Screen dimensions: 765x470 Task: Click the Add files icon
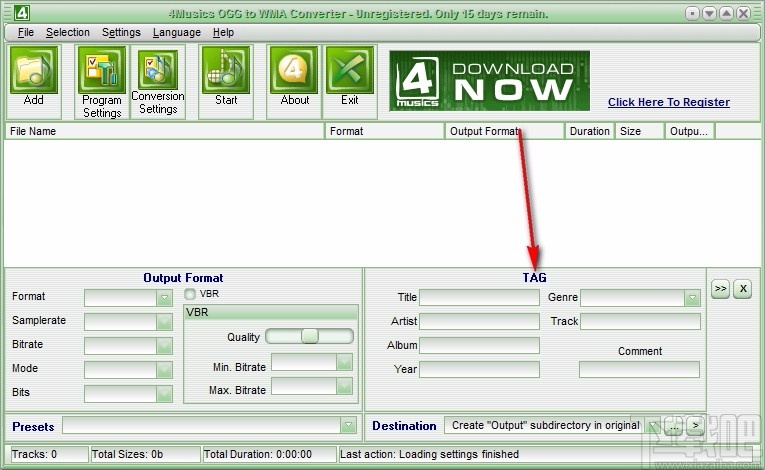(34, 70)
